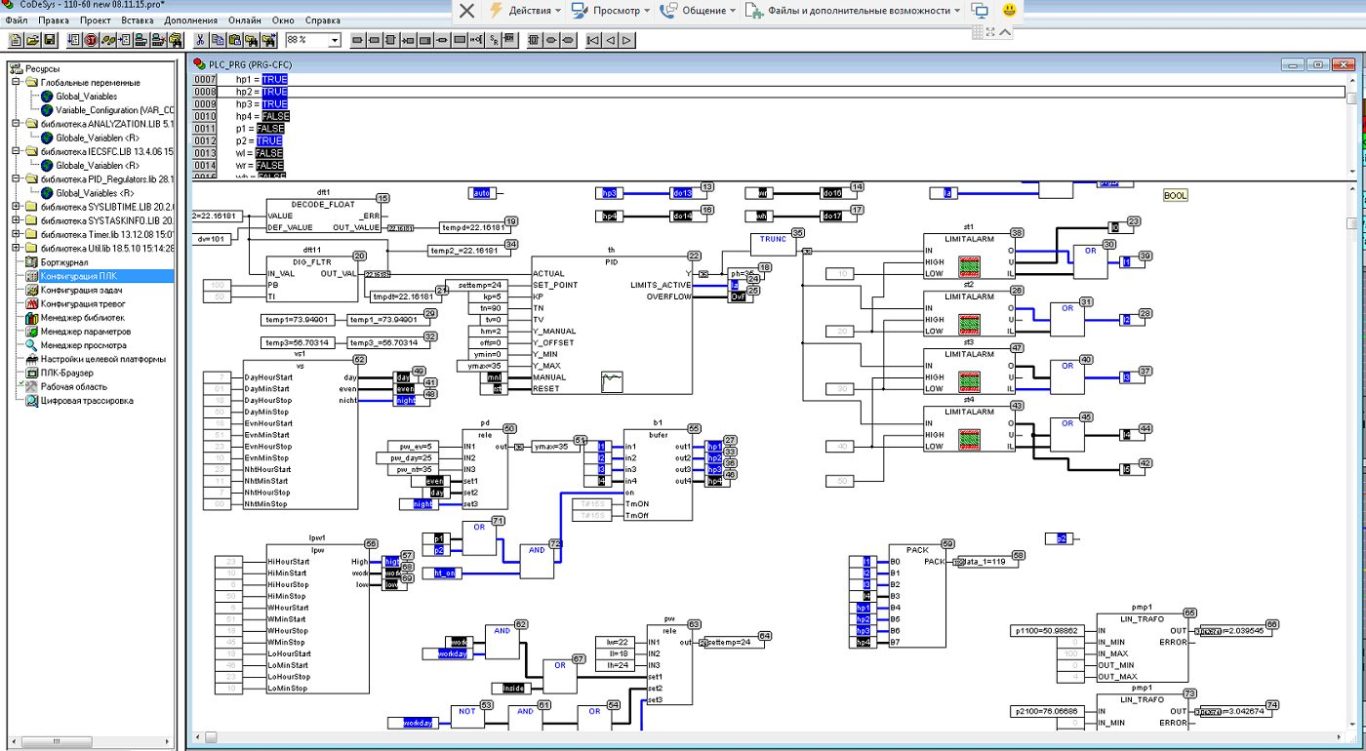Expand библиотека SYSLIBTIME.LIB tree node
This screenshot has height=751, width=1366.
click(17, 207)
